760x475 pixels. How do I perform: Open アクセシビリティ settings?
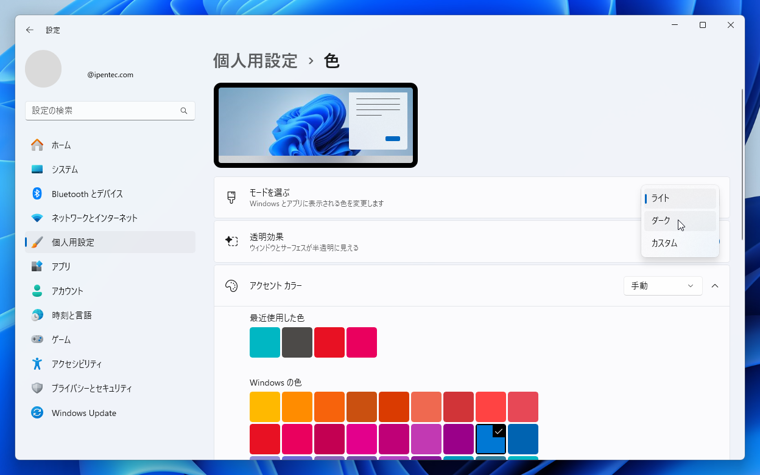point(110,364)
